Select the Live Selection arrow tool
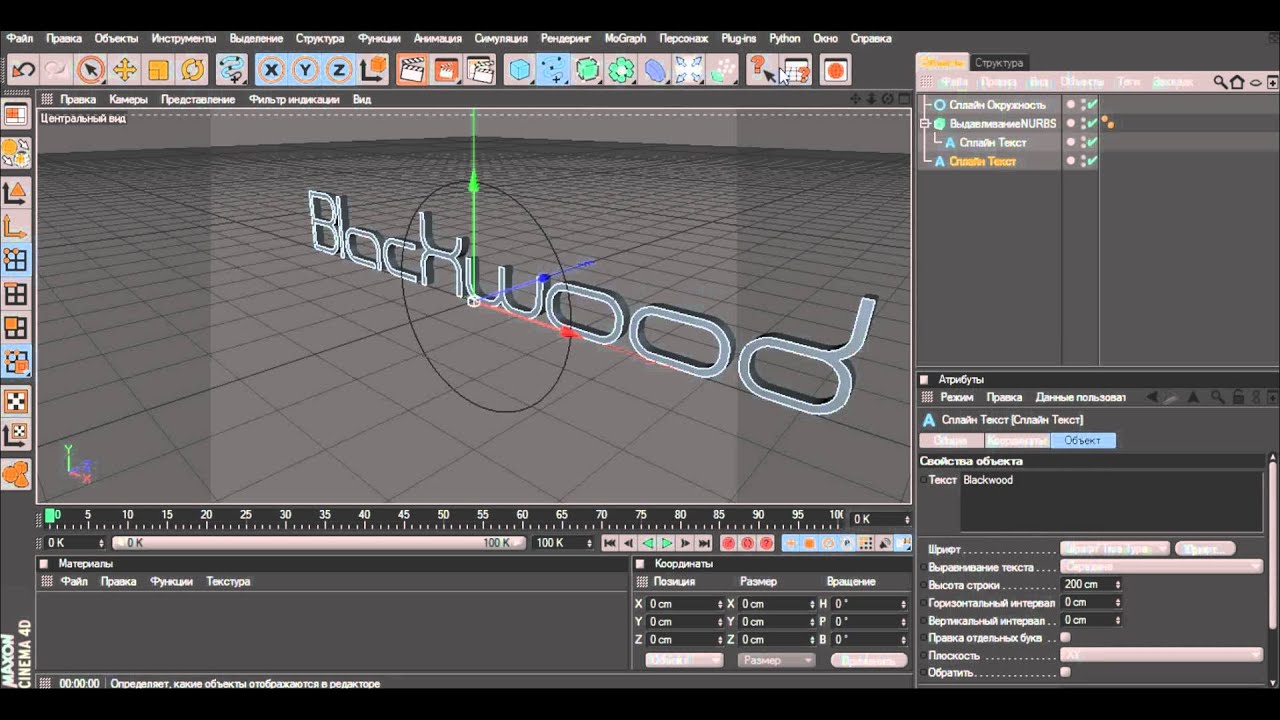 (90, 69)
